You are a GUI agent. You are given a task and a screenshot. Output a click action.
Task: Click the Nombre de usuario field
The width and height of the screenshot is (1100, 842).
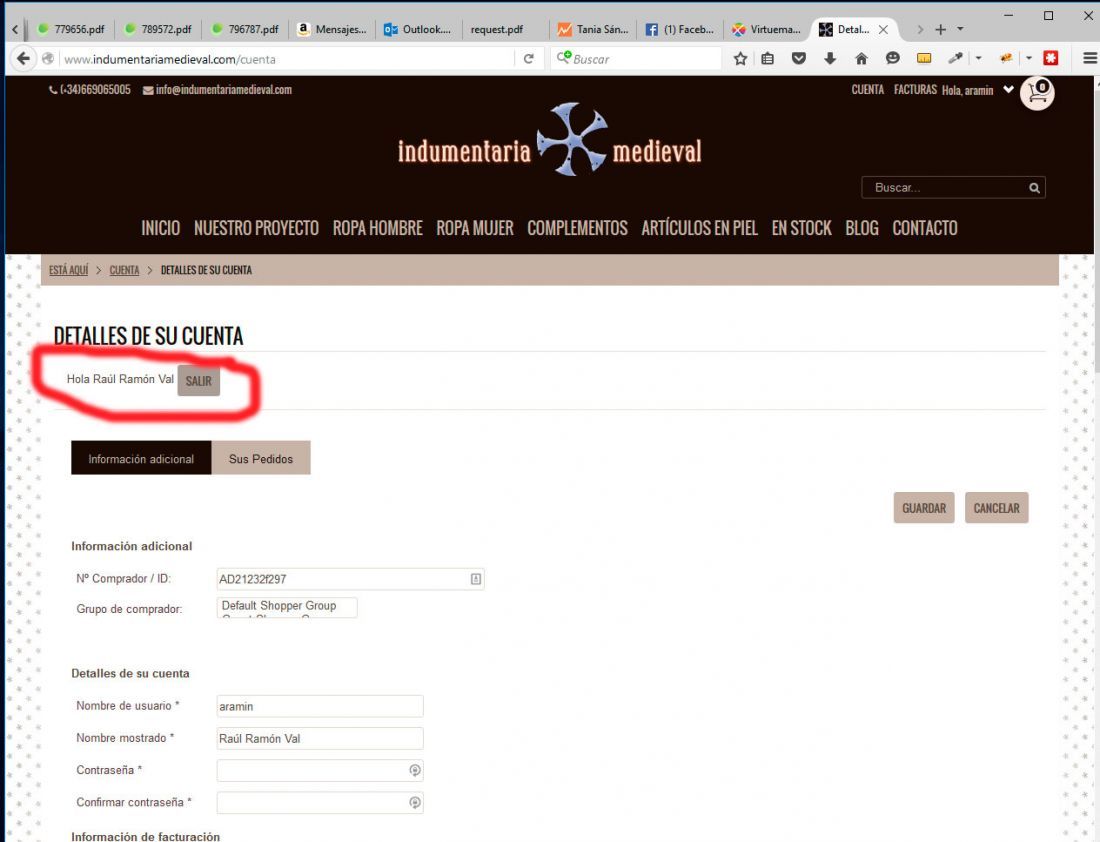(x=320, y=707)
